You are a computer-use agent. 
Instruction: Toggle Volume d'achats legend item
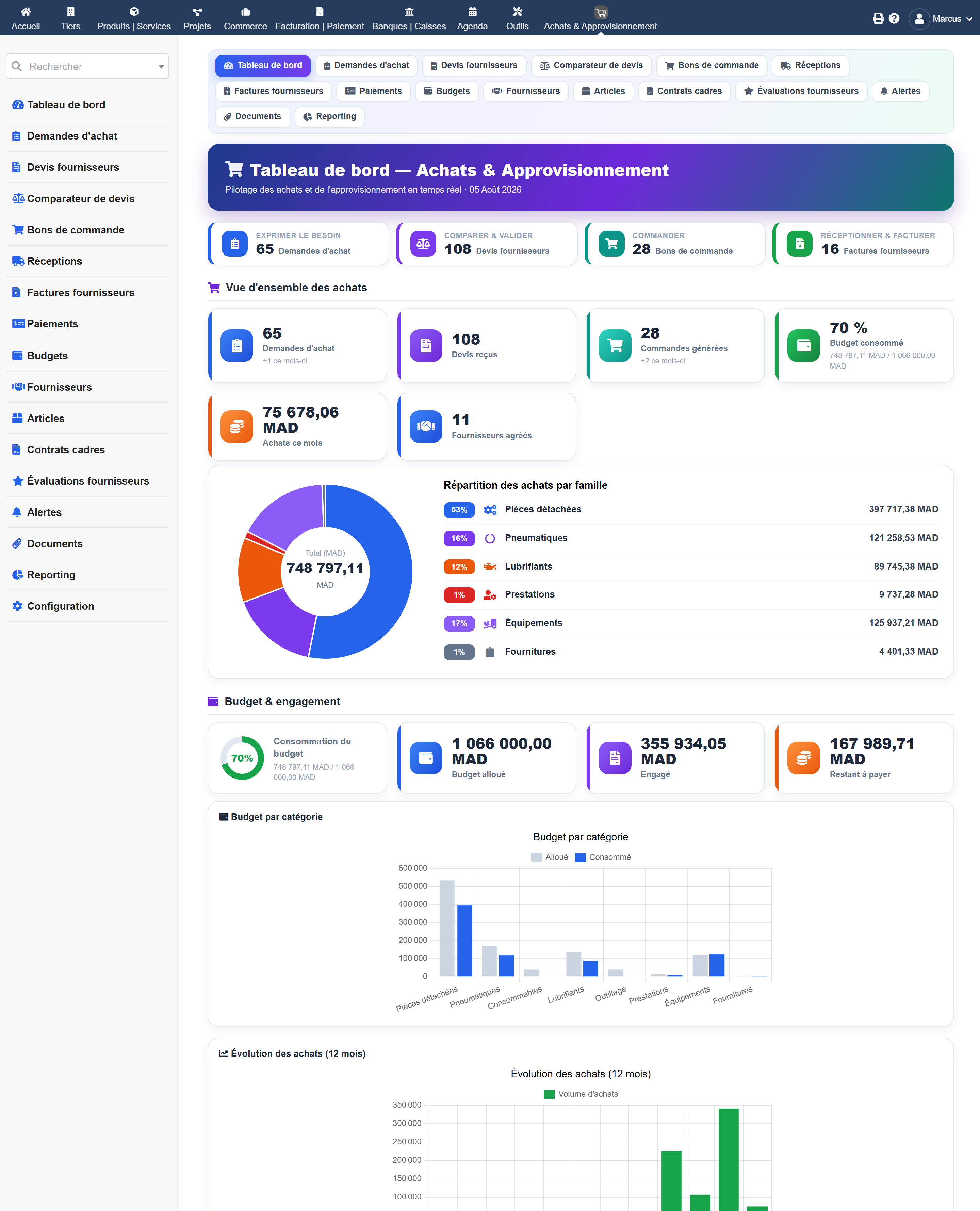580,1094
